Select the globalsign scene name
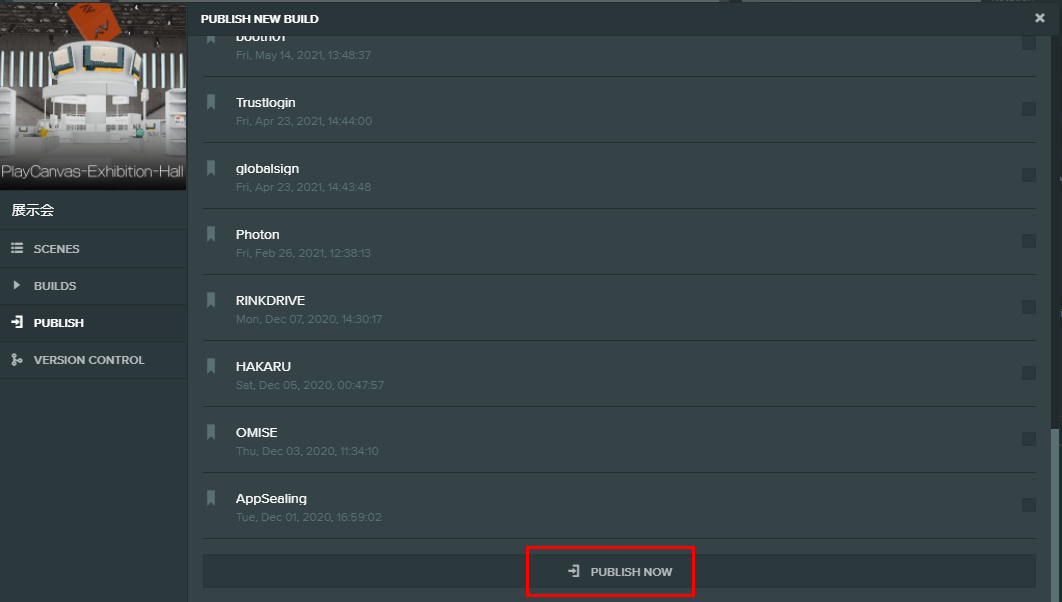This screenshot has height=602, width=1062. [x=268, y=169]
